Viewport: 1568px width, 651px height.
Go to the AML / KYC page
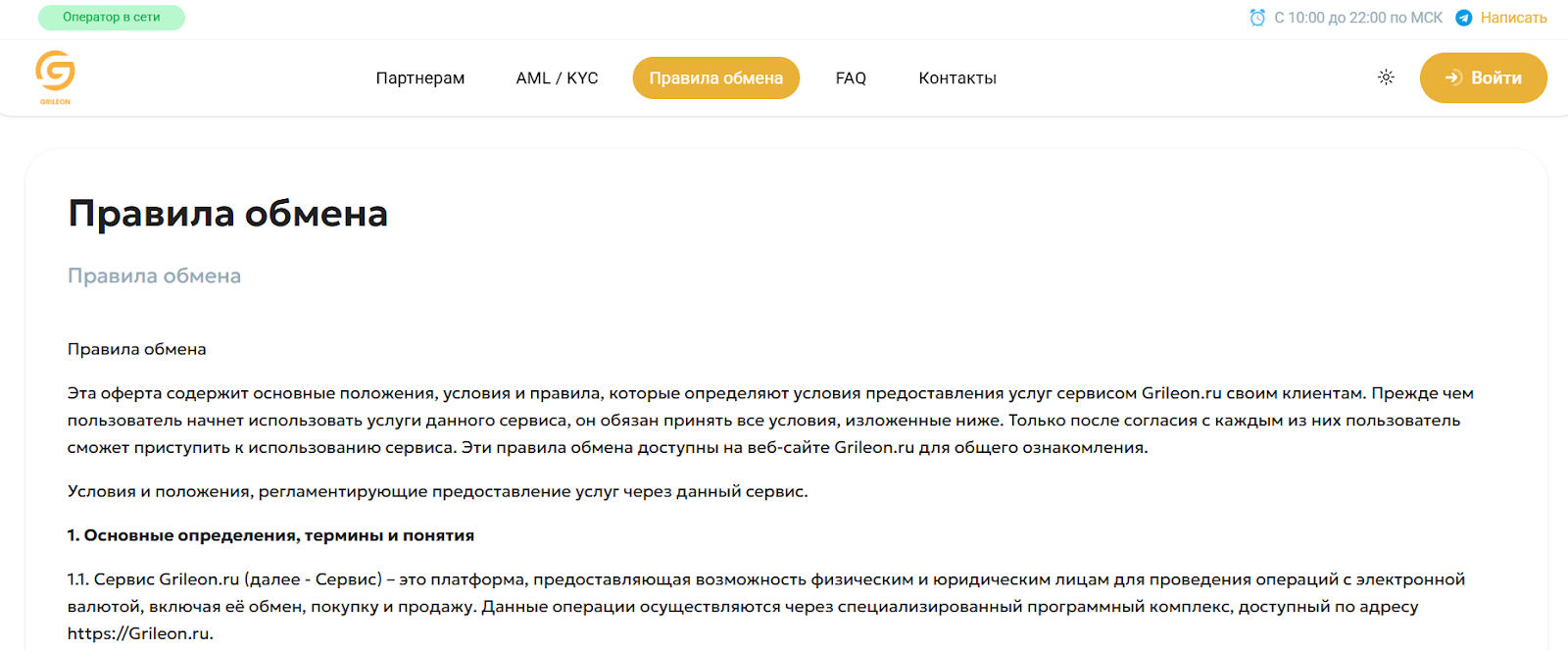pyautogui.click(x=557, y=78)
